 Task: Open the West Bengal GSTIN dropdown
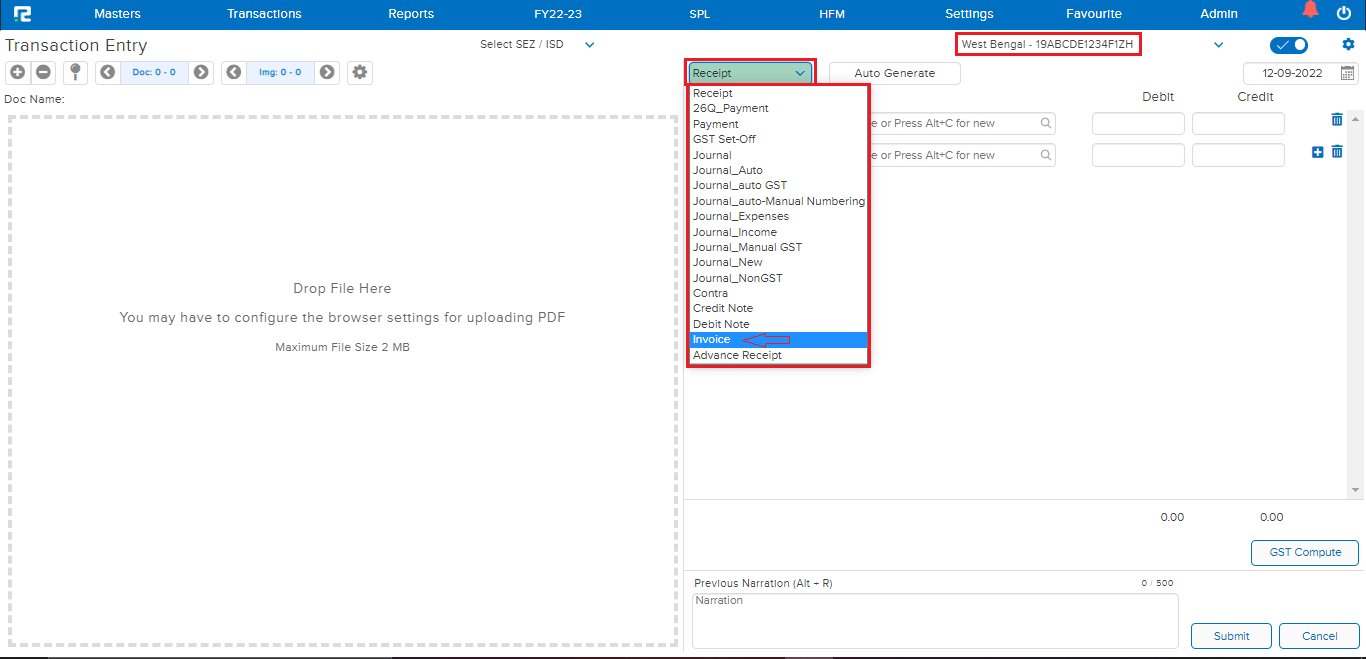click(1218, 45)
